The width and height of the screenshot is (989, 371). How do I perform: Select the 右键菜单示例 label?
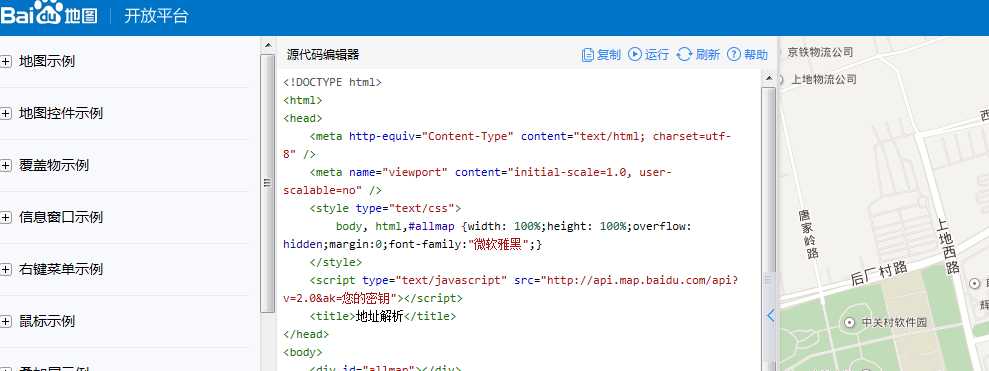(x=61, y=269)
